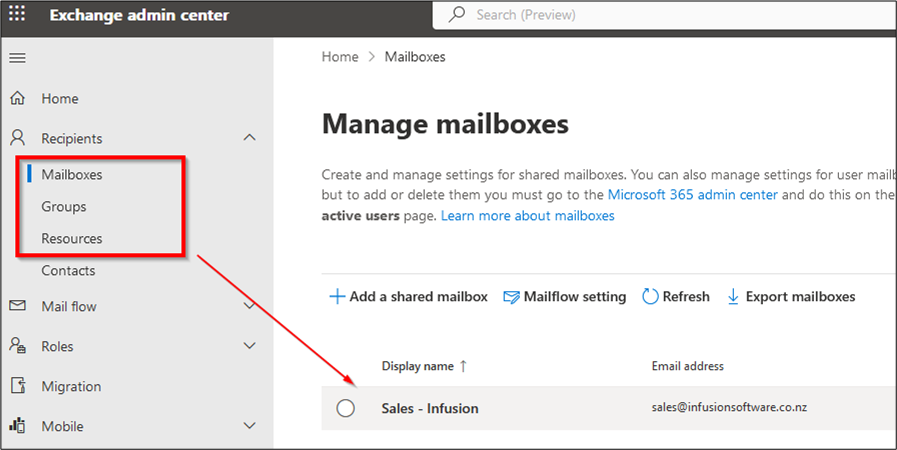
Task: Sort by Display name arrow icon
Action: pyautogui.click(x=463, y=366)
